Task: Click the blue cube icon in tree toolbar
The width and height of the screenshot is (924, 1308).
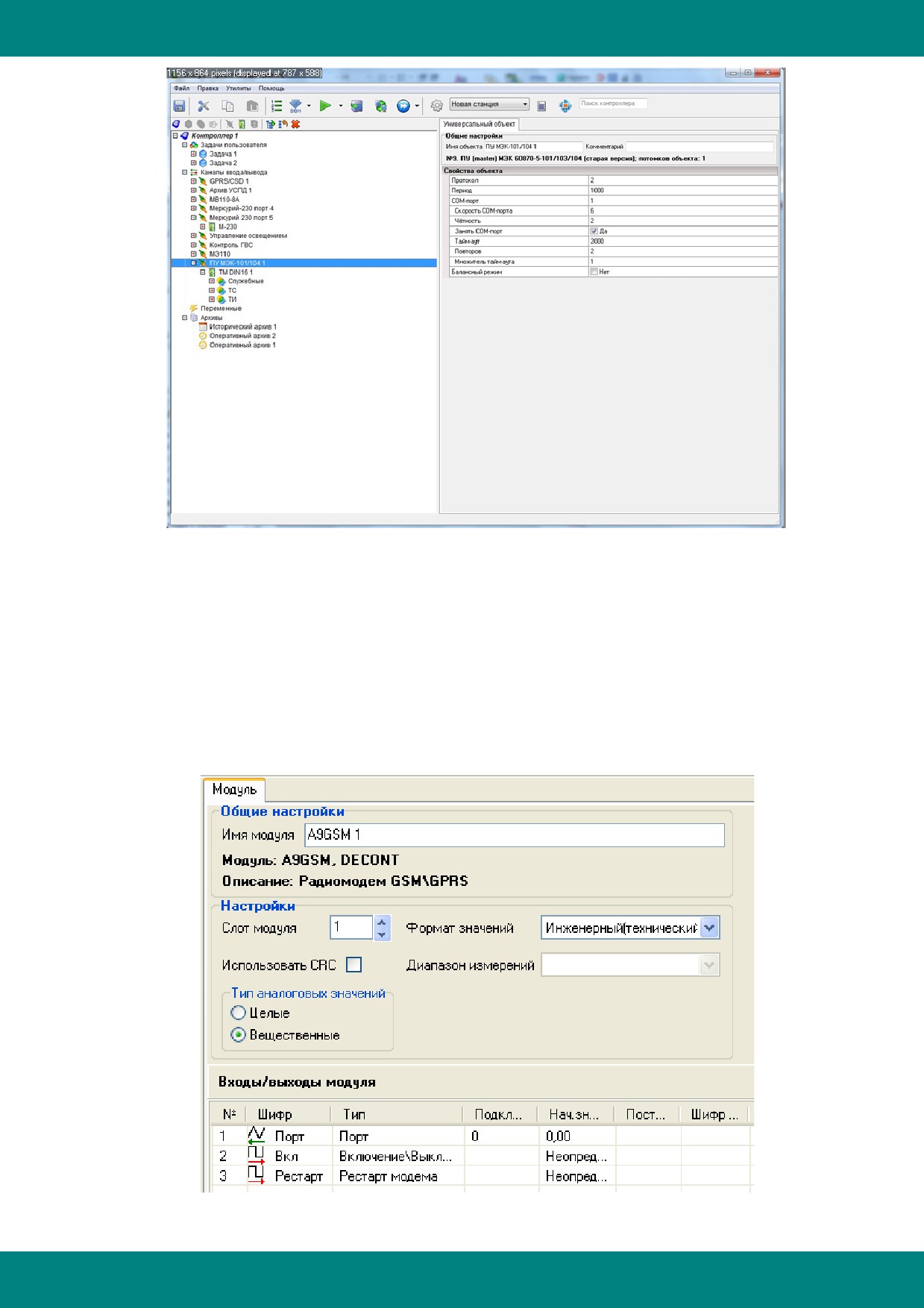Action: [177, 125]
